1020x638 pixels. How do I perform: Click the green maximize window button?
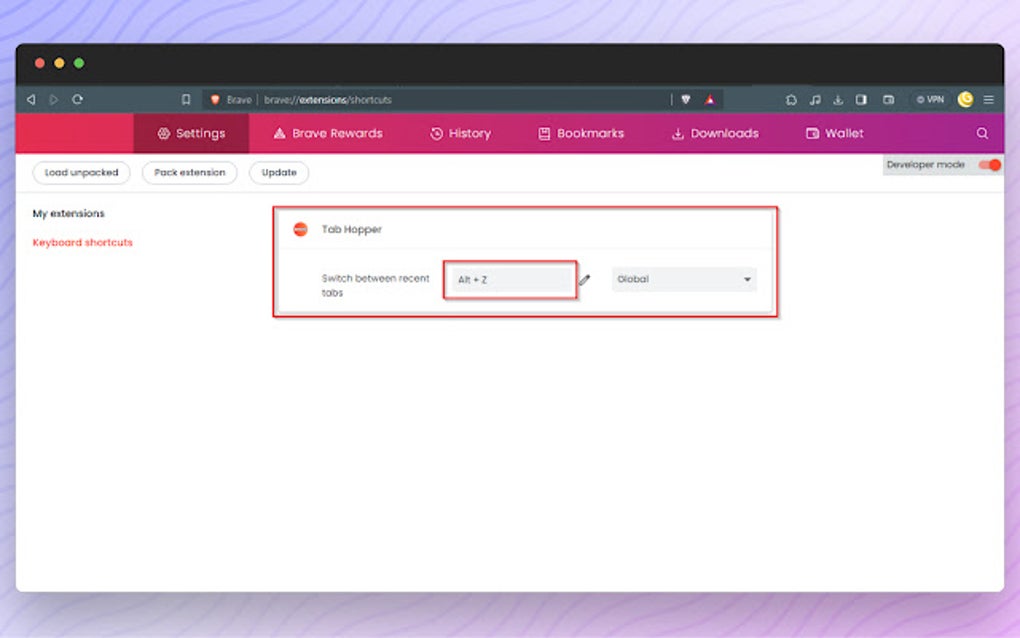pos(79,63)
